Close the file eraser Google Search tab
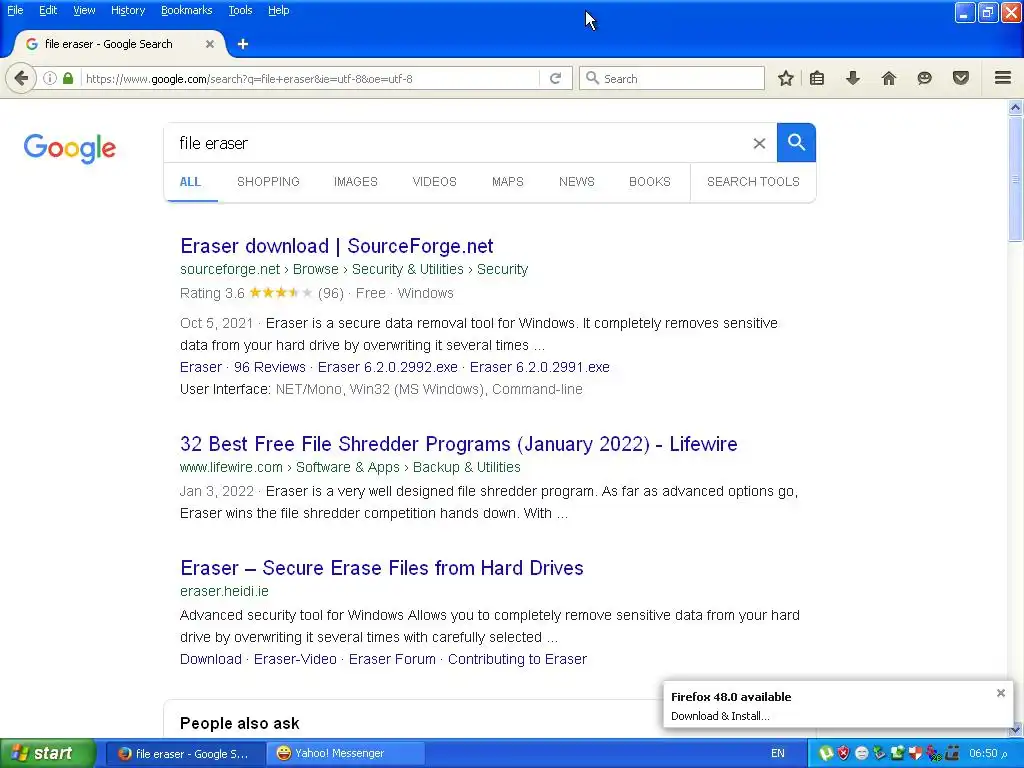 tap(210, 44)
